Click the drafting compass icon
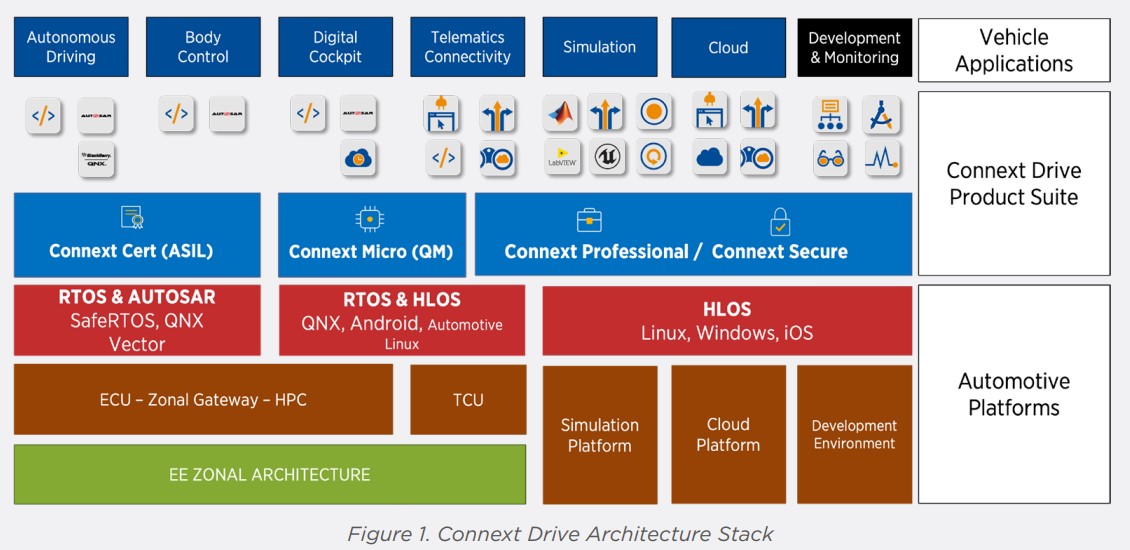The height and width of the screenshot is (550, 1130). [x=881, y=115]
